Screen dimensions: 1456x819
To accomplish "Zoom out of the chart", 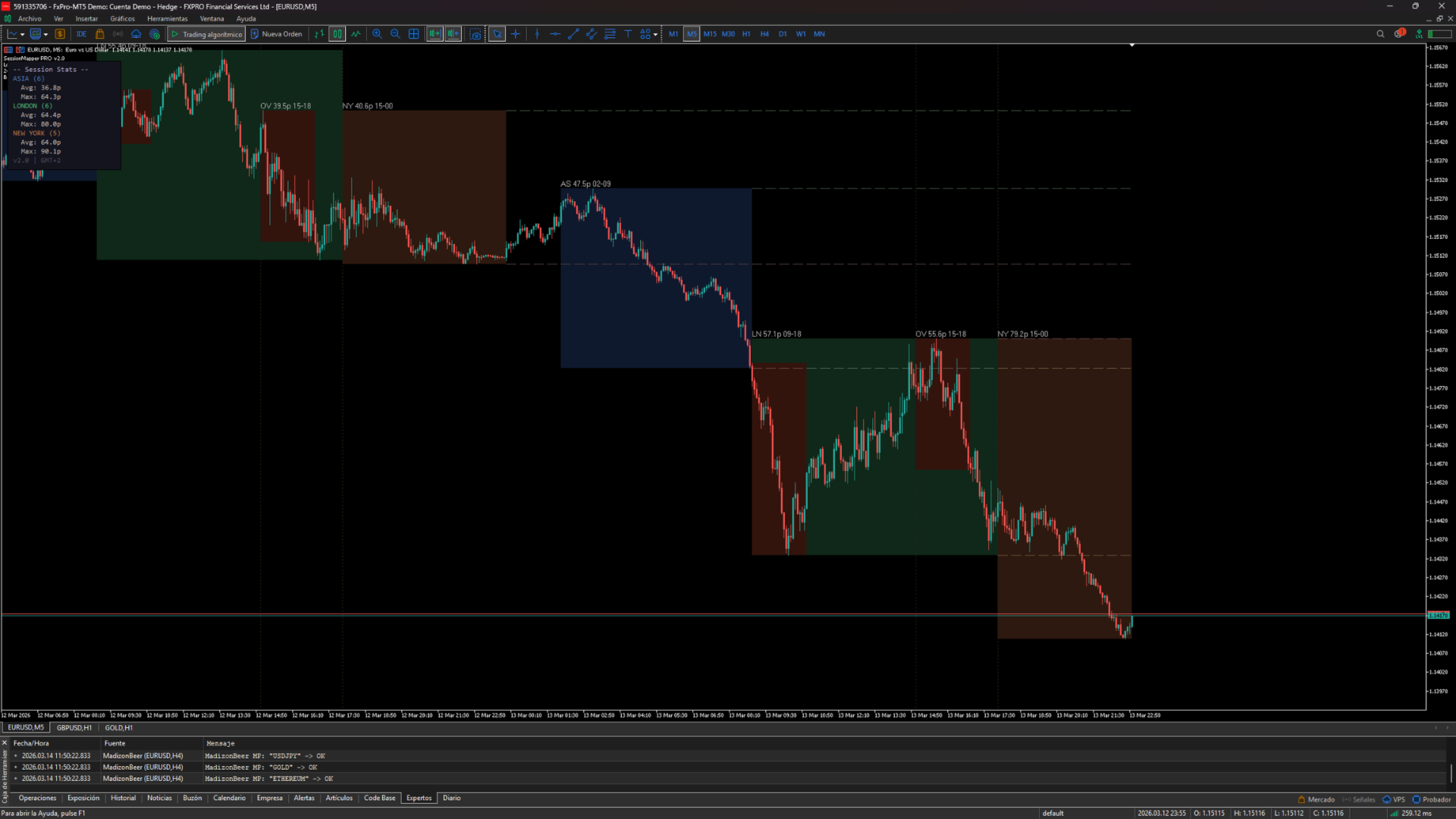I will 395,34.
